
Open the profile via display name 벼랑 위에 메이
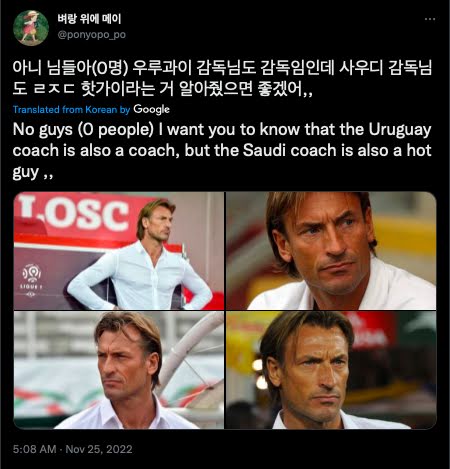tap(89, 19)
